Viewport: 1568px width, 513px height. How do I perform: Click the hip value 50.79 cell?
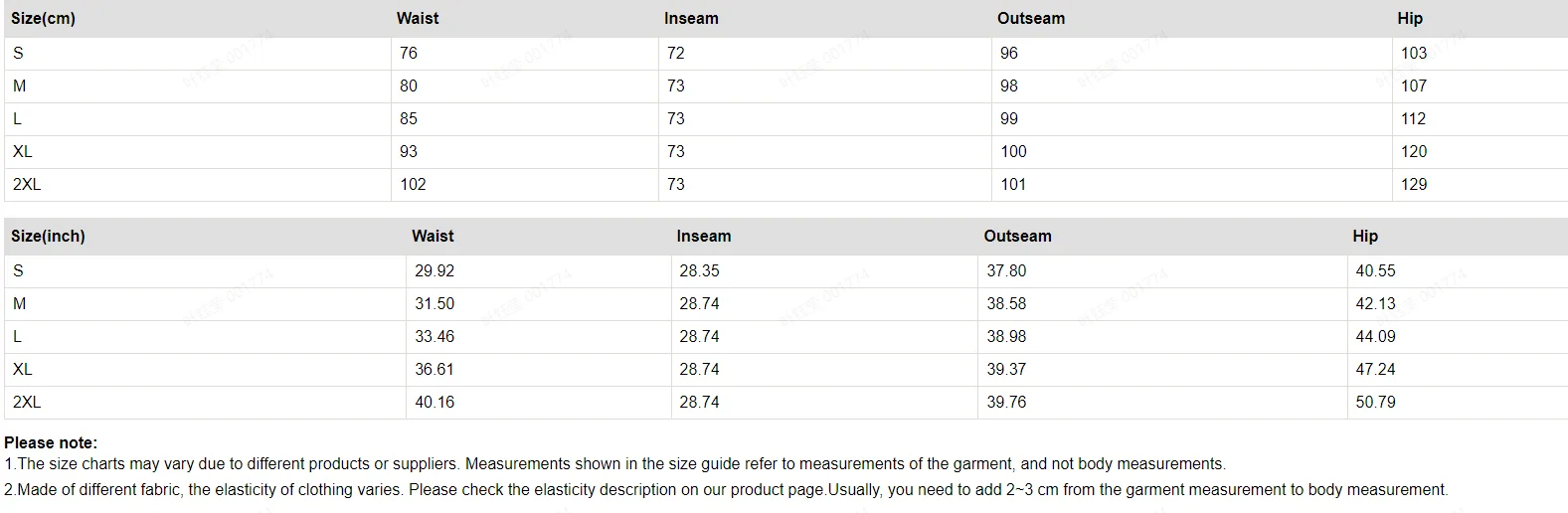(x=1375, y=403)
